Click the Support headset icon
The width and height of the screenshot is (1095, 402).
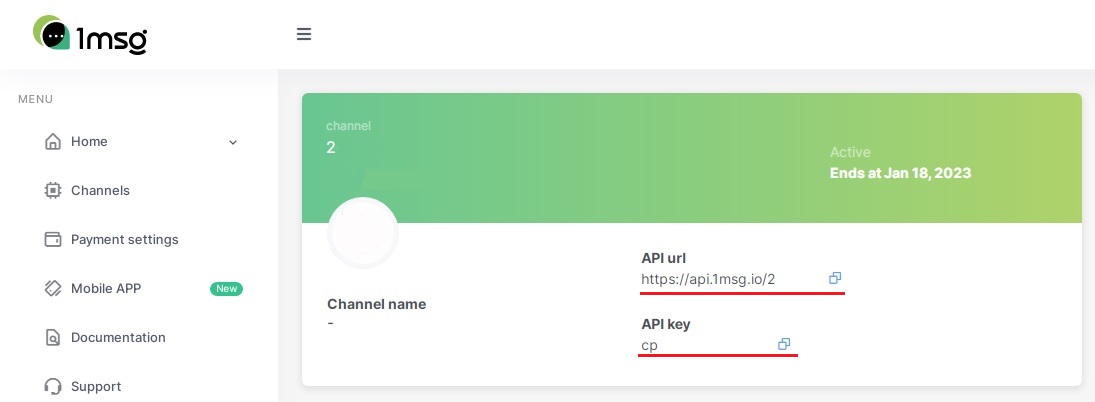click(x=53, y=386)
